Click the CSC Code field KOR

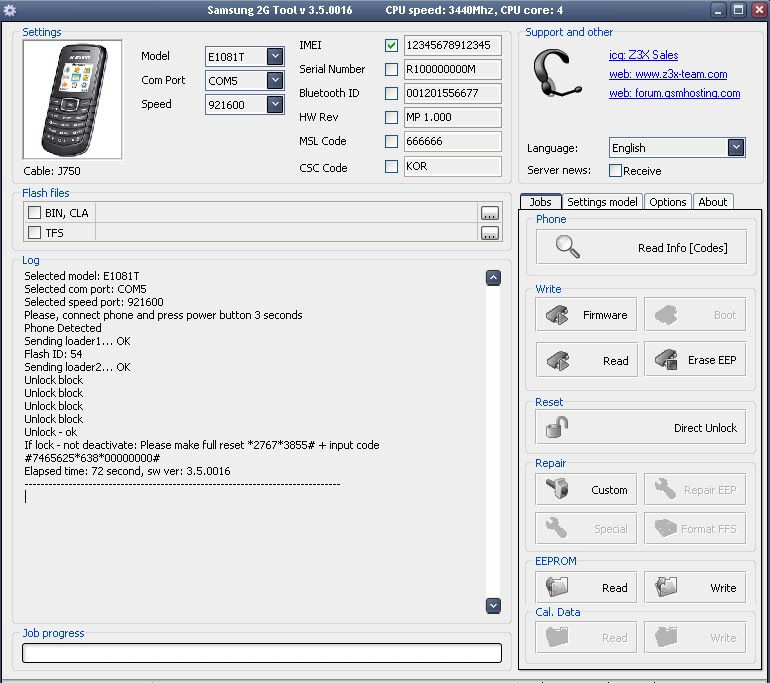(x=452, y=166)
